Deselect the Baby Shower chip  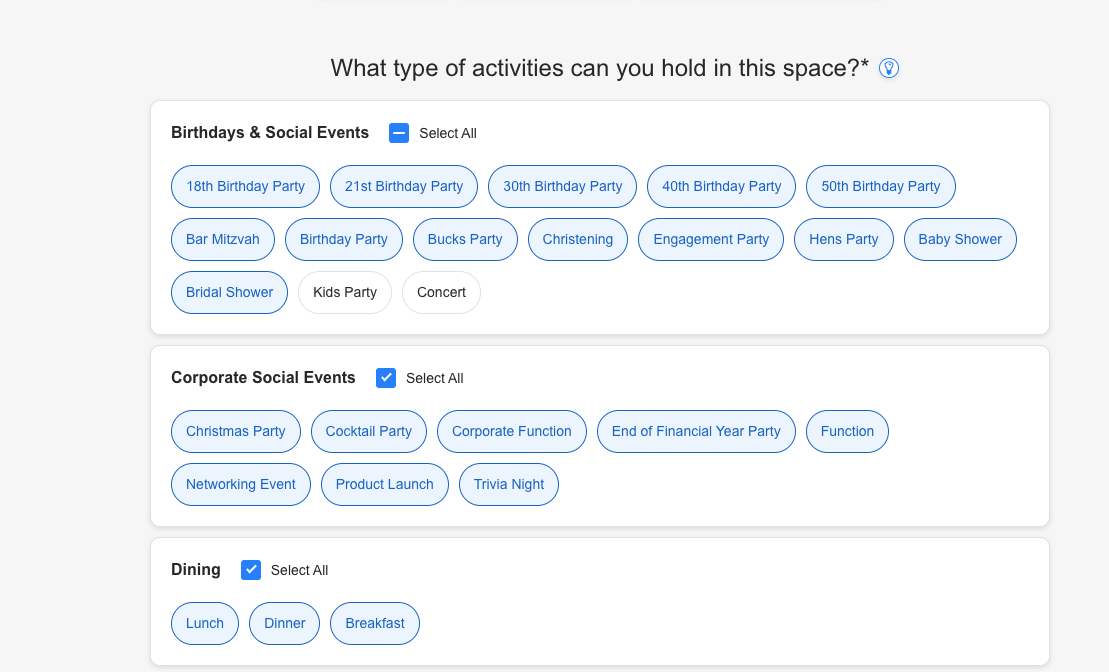[x=960, y=239]
